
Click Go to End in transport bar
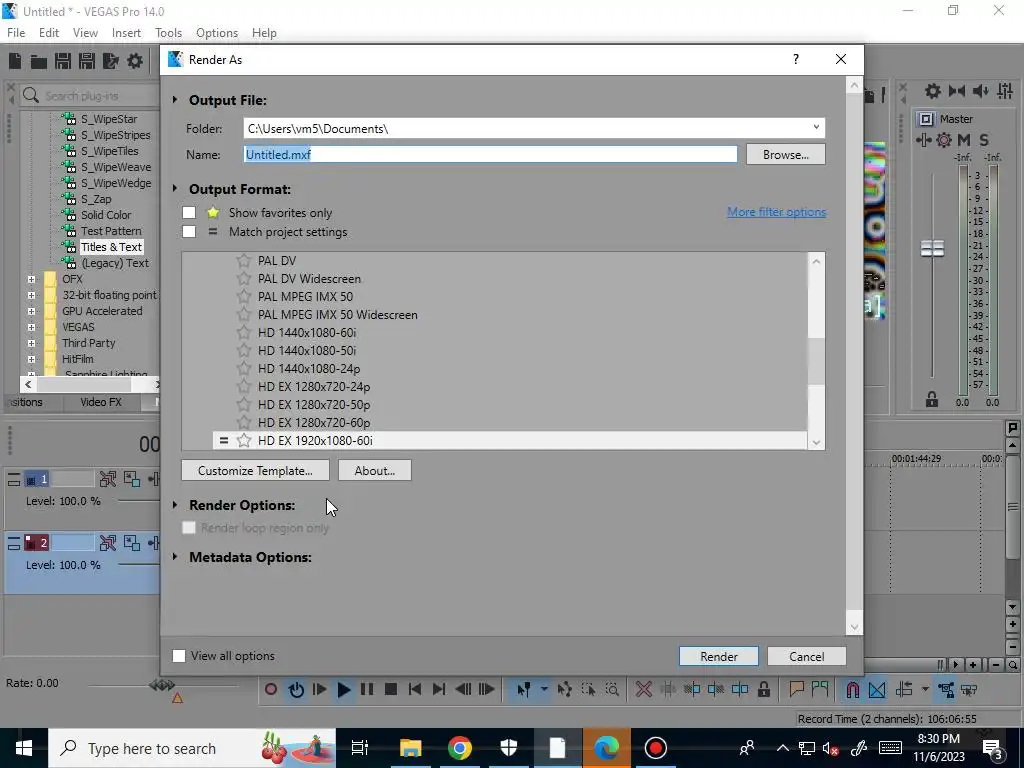pos(439,689)
